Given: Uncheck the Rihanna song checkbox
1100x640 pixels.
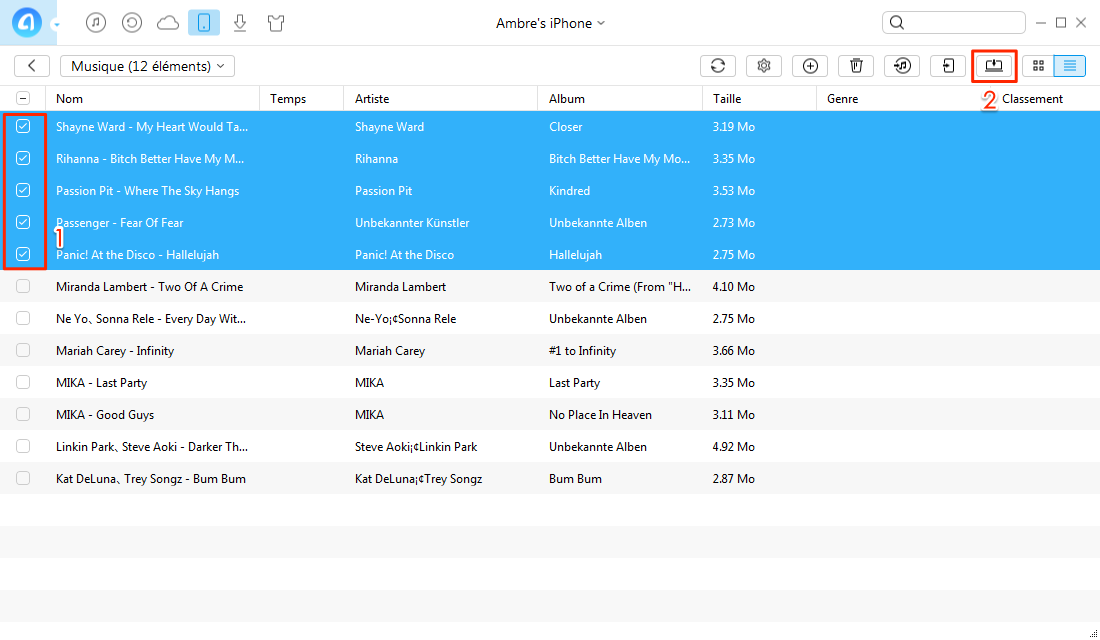Looking at the screenshot, I should 23,159.
